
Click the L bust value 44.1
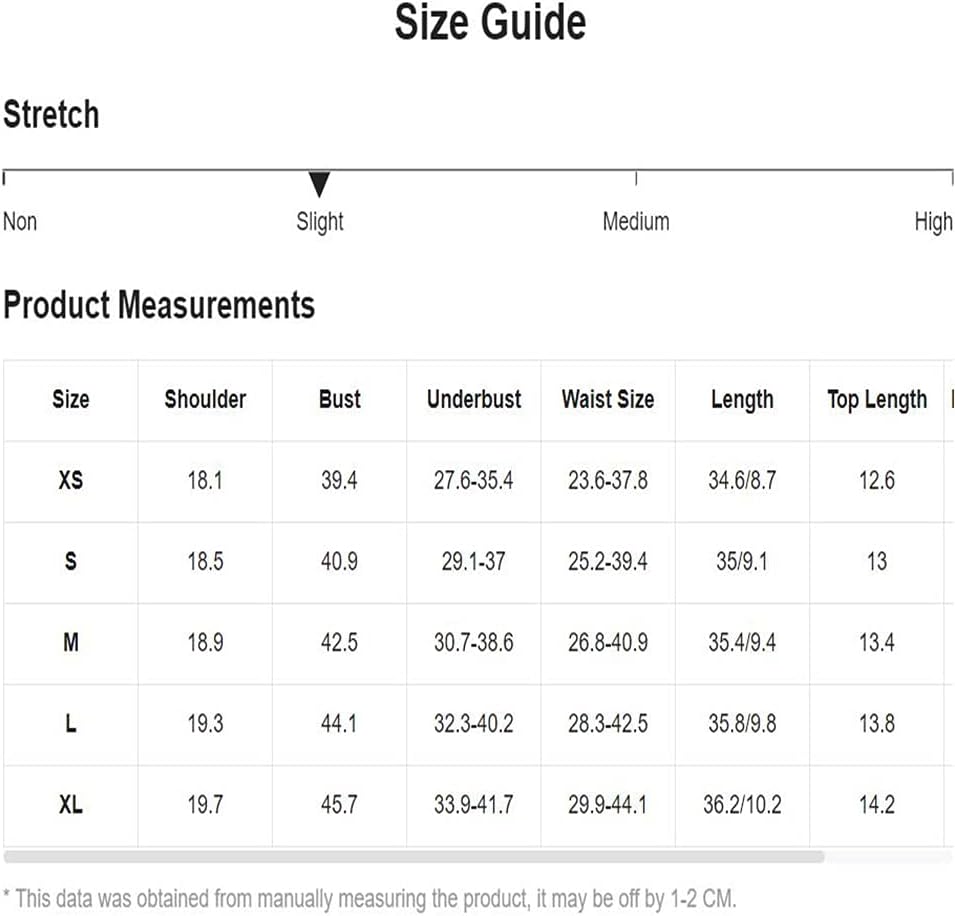tap(339, 724)
